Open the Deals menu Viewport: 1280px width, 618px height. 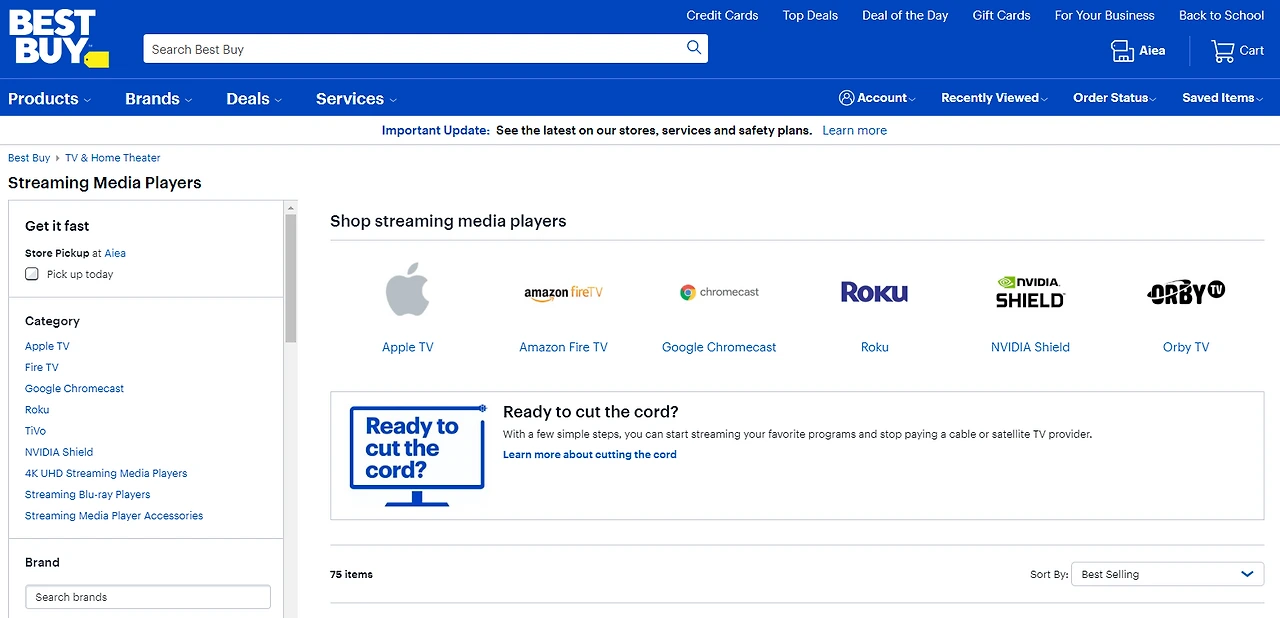(x=254, y=99)
